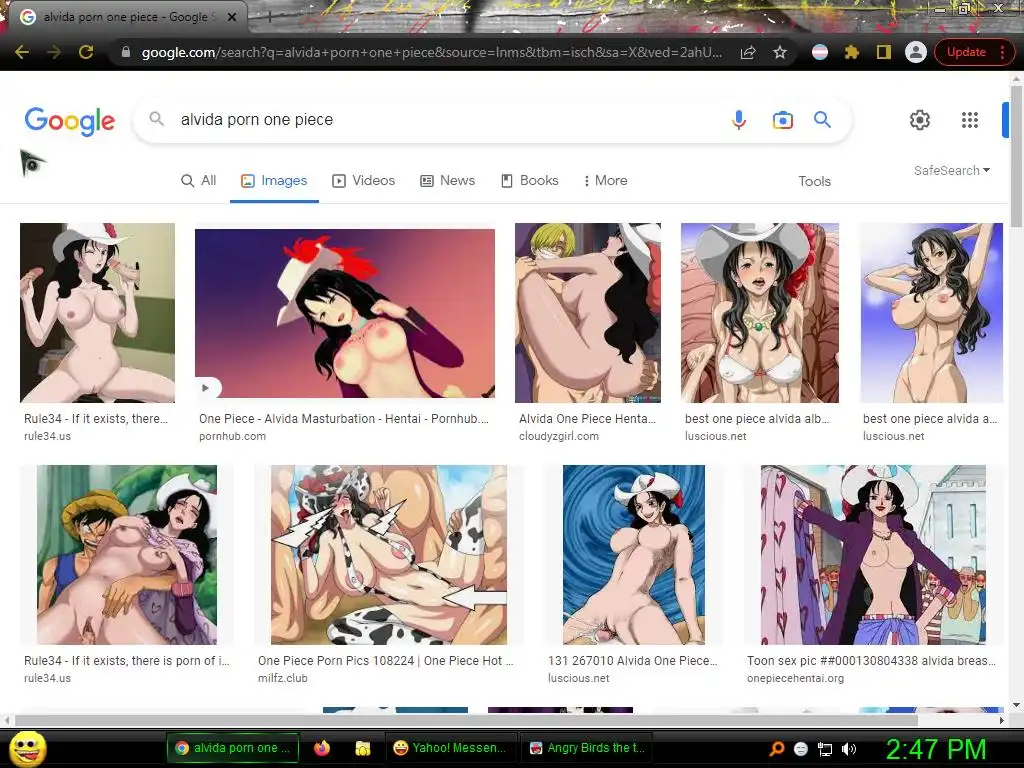Click the round face icon in system tray
1024x768 pixels.
(x=801, y=749)
